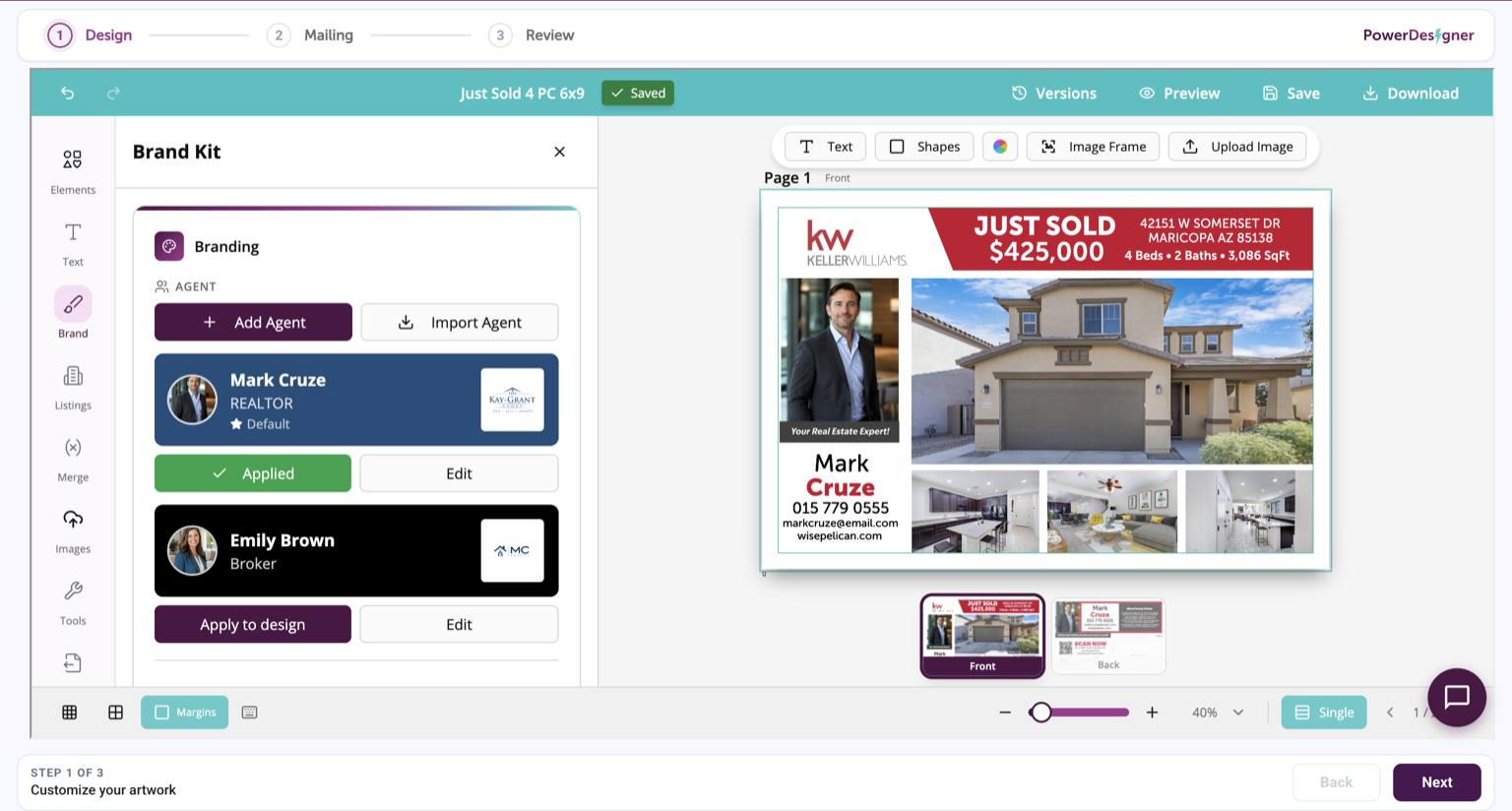Click the Next button
The image size is (1512, 811).
[x=1437, y=782]
